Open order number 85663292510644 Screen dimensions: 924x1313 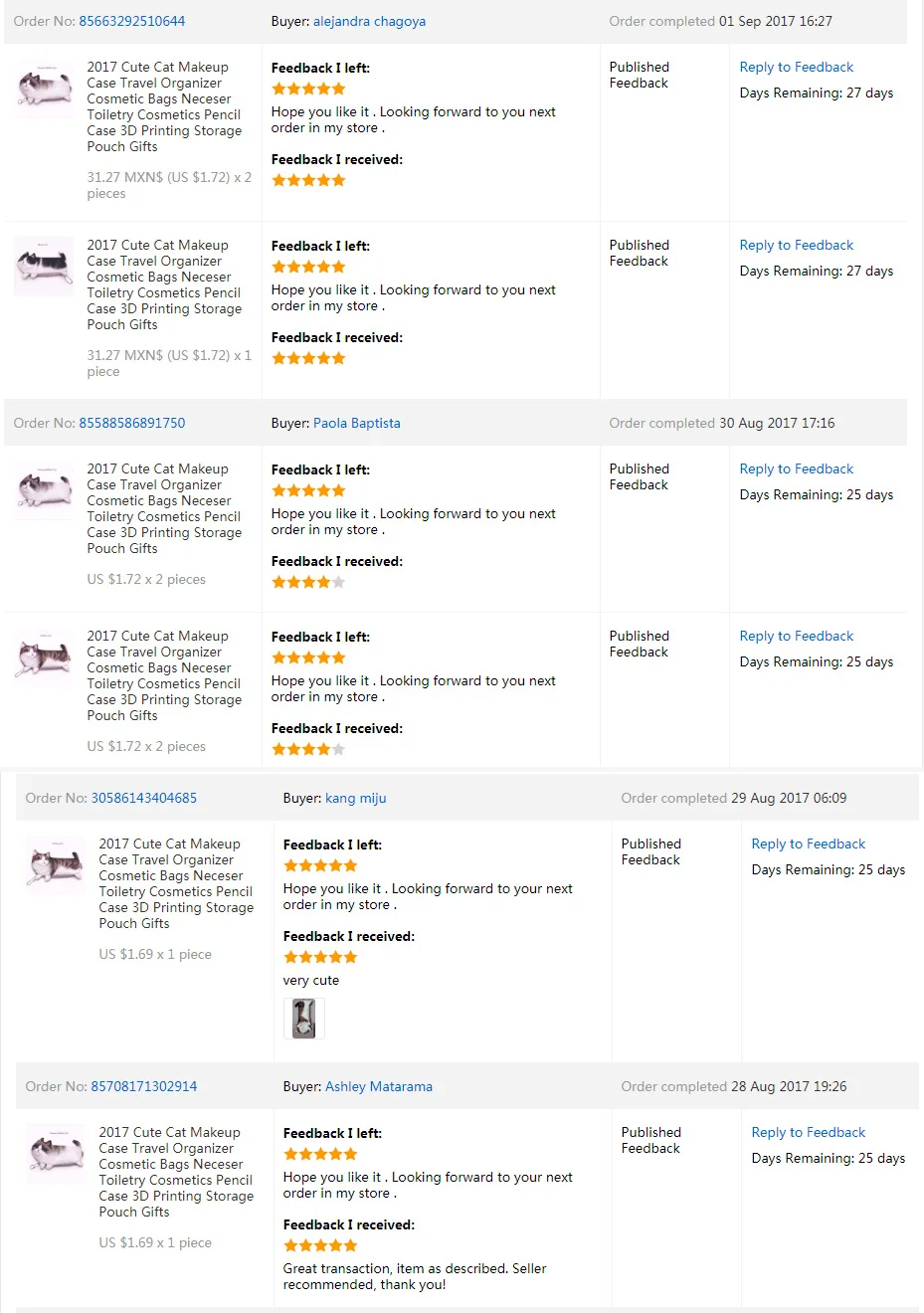[x=131, y=21]
